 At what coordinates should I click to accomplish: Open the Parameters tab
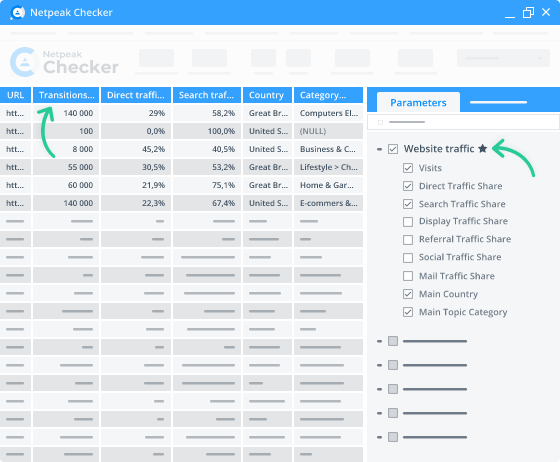[x=418, y=103]
